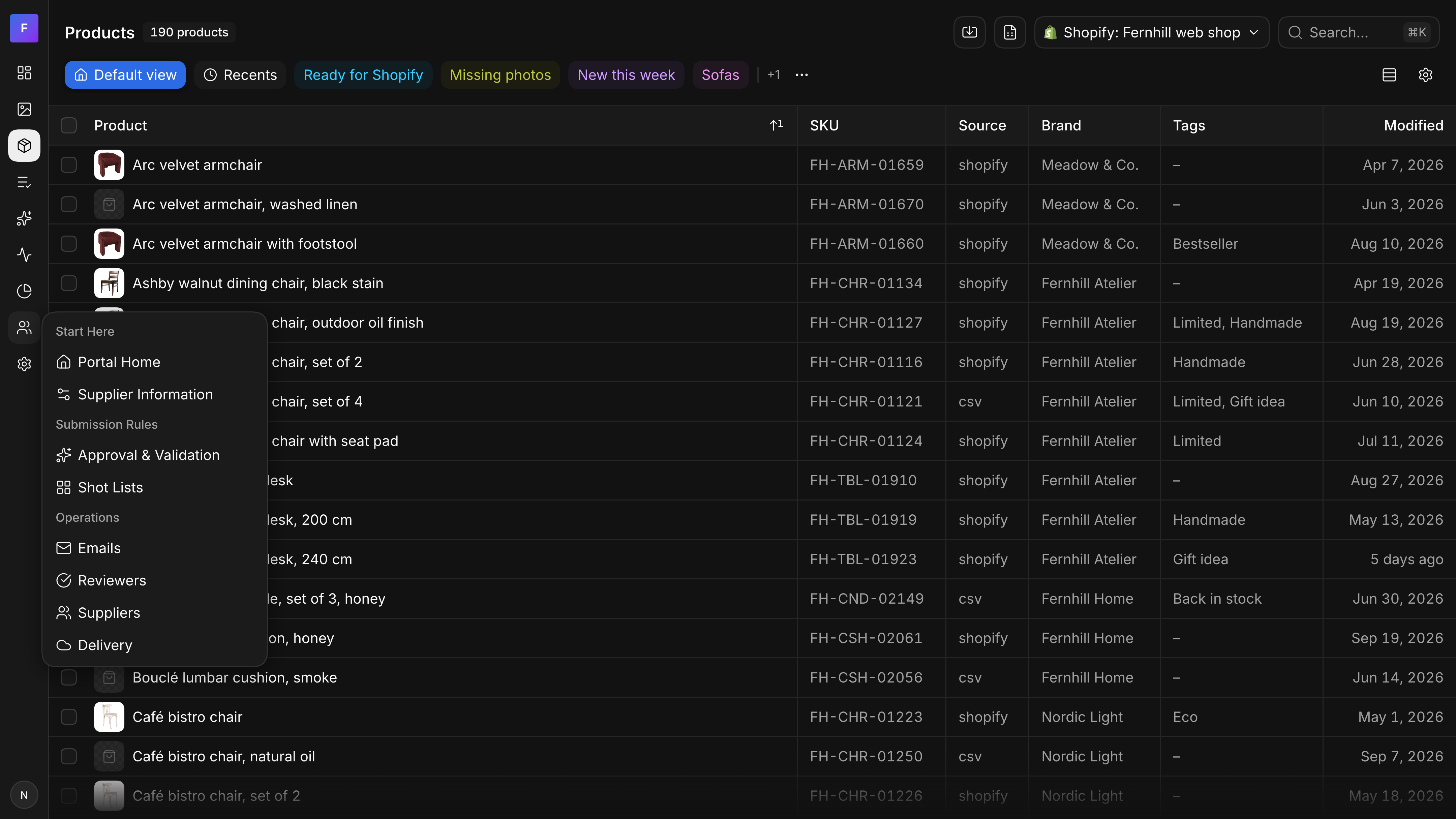Open the dashboard grid icon in sidebar
Image resolution: width=1456 pixels, height=819 pixels.
coord(24,73)
